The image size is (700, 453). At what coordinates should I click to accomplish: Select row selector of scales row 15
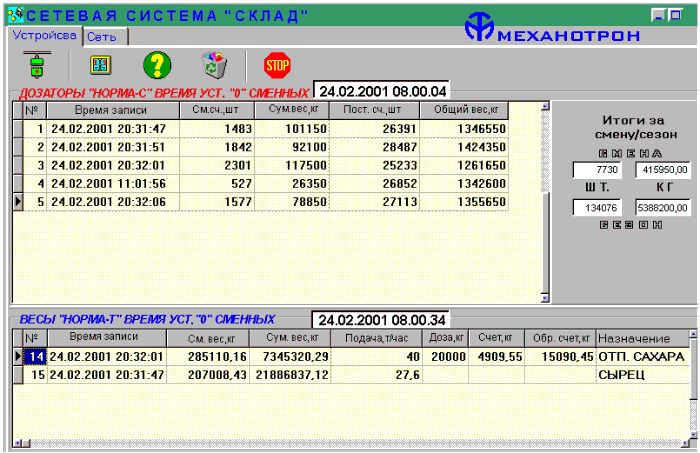tap(17, 374)
